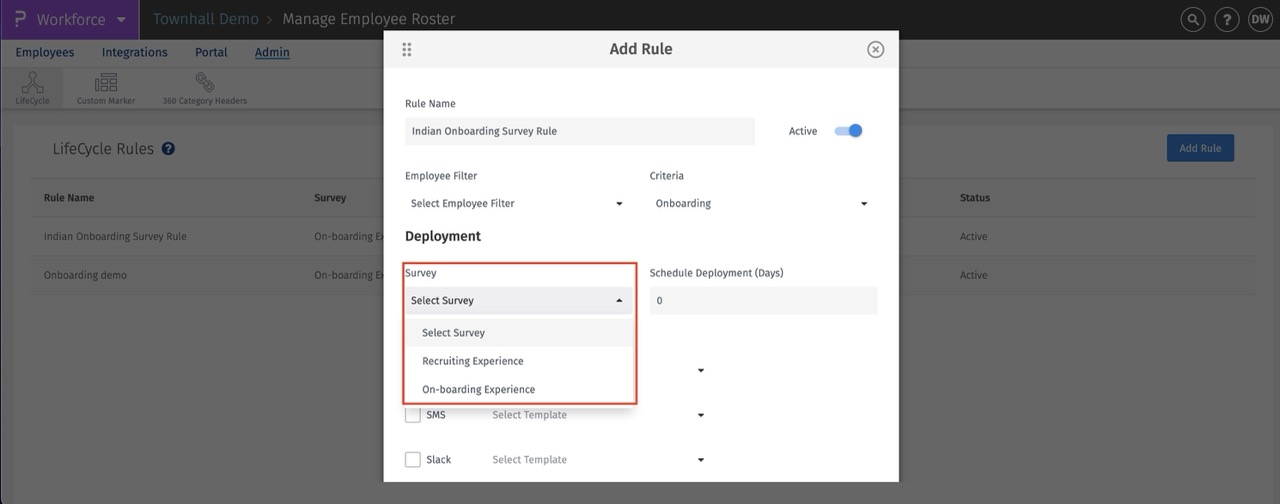Click the drag handle of the Add Rule dialog
Image resolution: width=1280 pixels, height=504 pixels.
(x=406, y=50)
